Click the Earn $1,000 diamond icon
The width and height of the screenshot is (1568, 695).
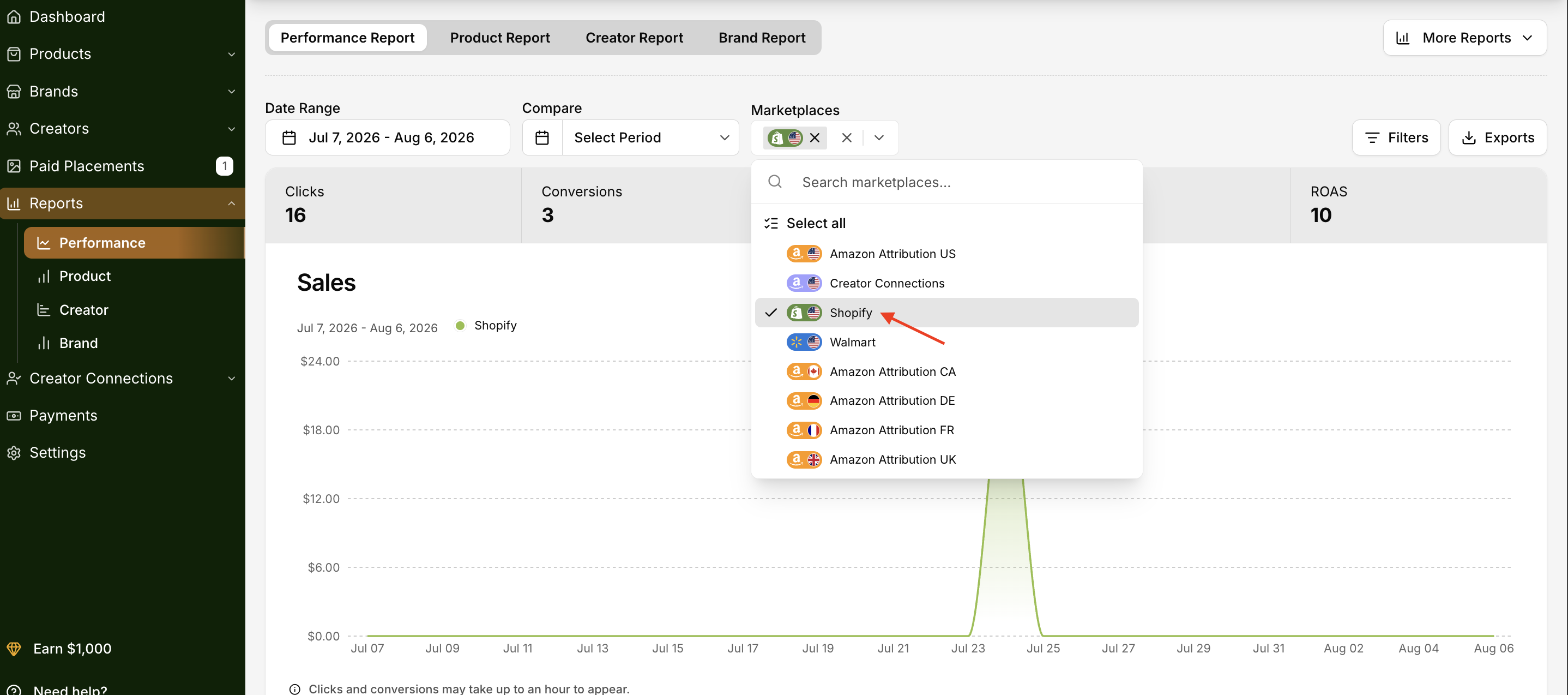(x=14, y=649)
